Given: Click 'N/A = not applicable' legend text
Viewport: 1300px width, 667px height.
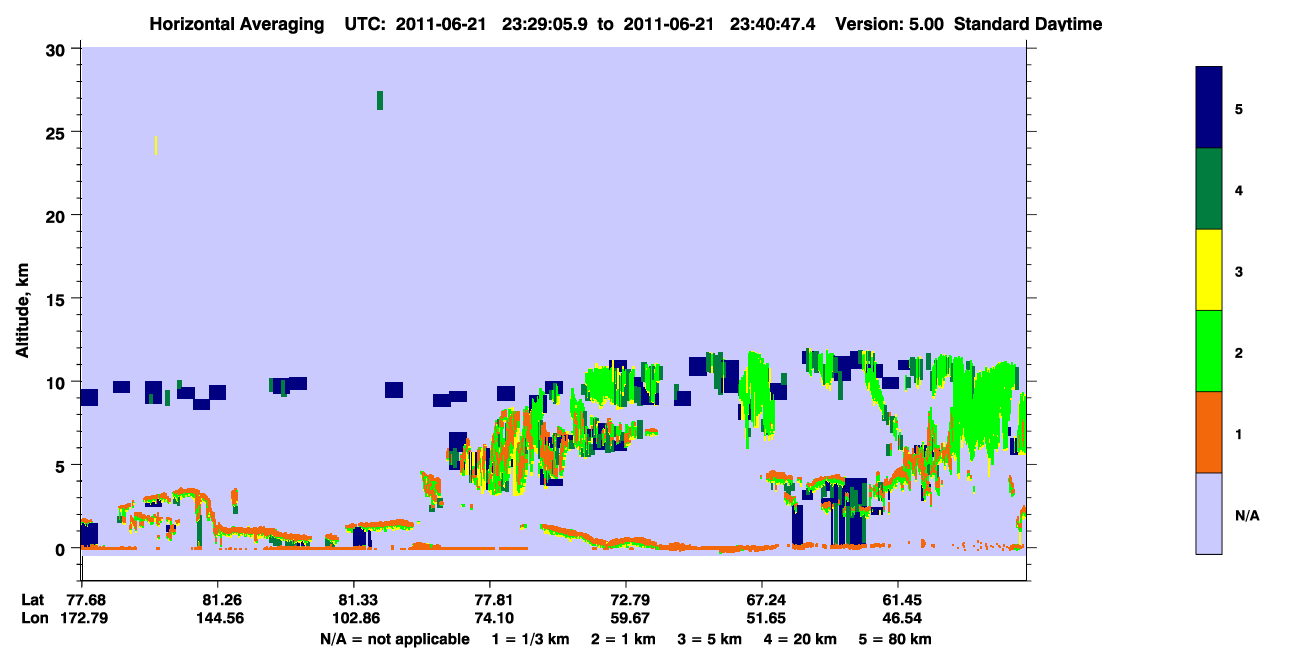Looking at the screenshot, I should tap(394, 639).
